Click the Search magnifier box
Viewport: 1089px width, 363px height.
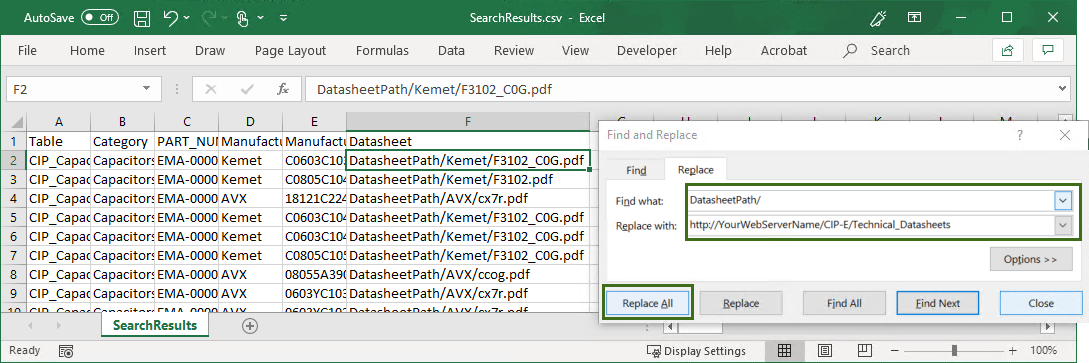[876, 51]
